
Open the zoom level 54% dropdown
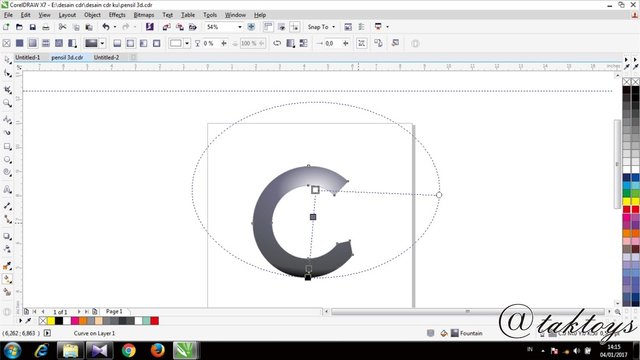(x=240, y=27)
